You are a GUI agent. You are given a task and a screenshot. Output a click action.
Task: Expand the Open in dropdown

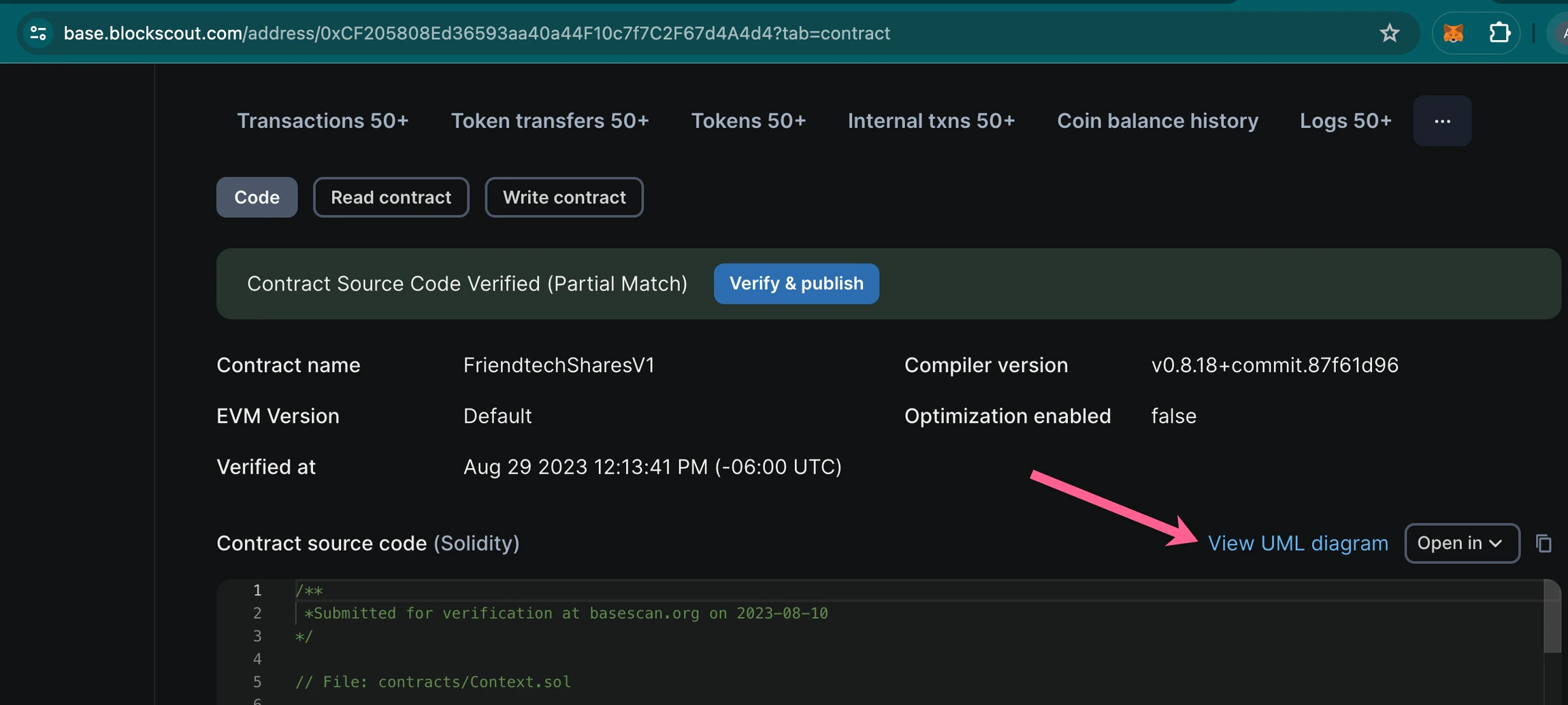[1462, 543]
